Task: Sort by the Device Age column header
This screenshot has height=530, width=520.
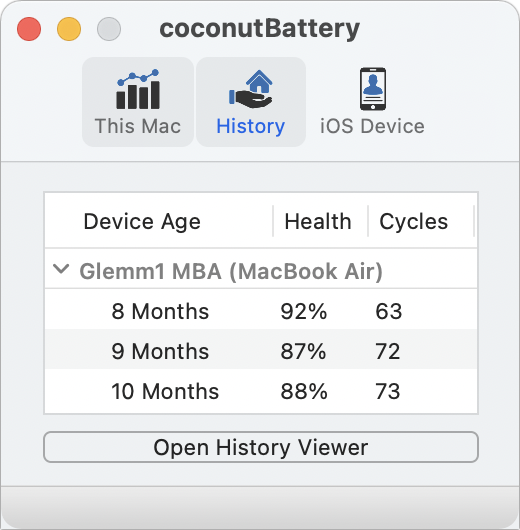Action: point(142,222)
